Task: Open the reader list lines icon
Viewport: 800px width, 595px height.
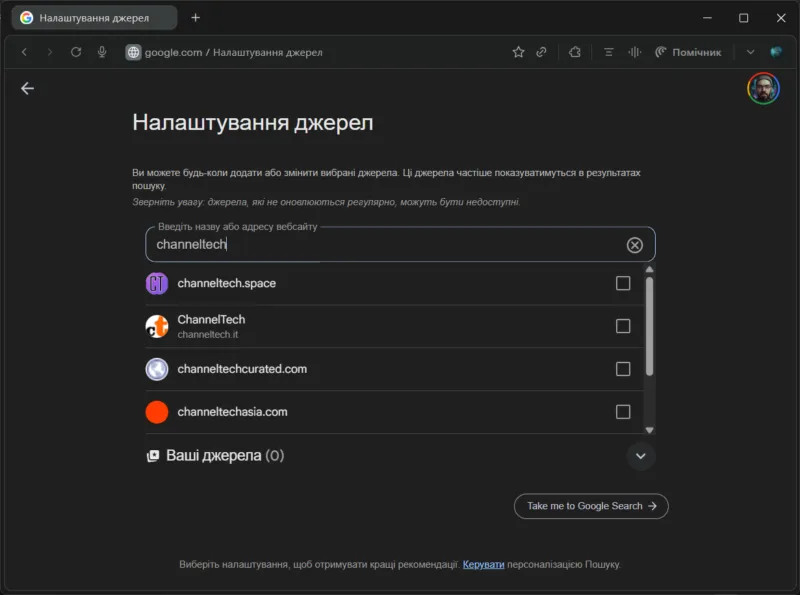Action: (x=609, y=52)
